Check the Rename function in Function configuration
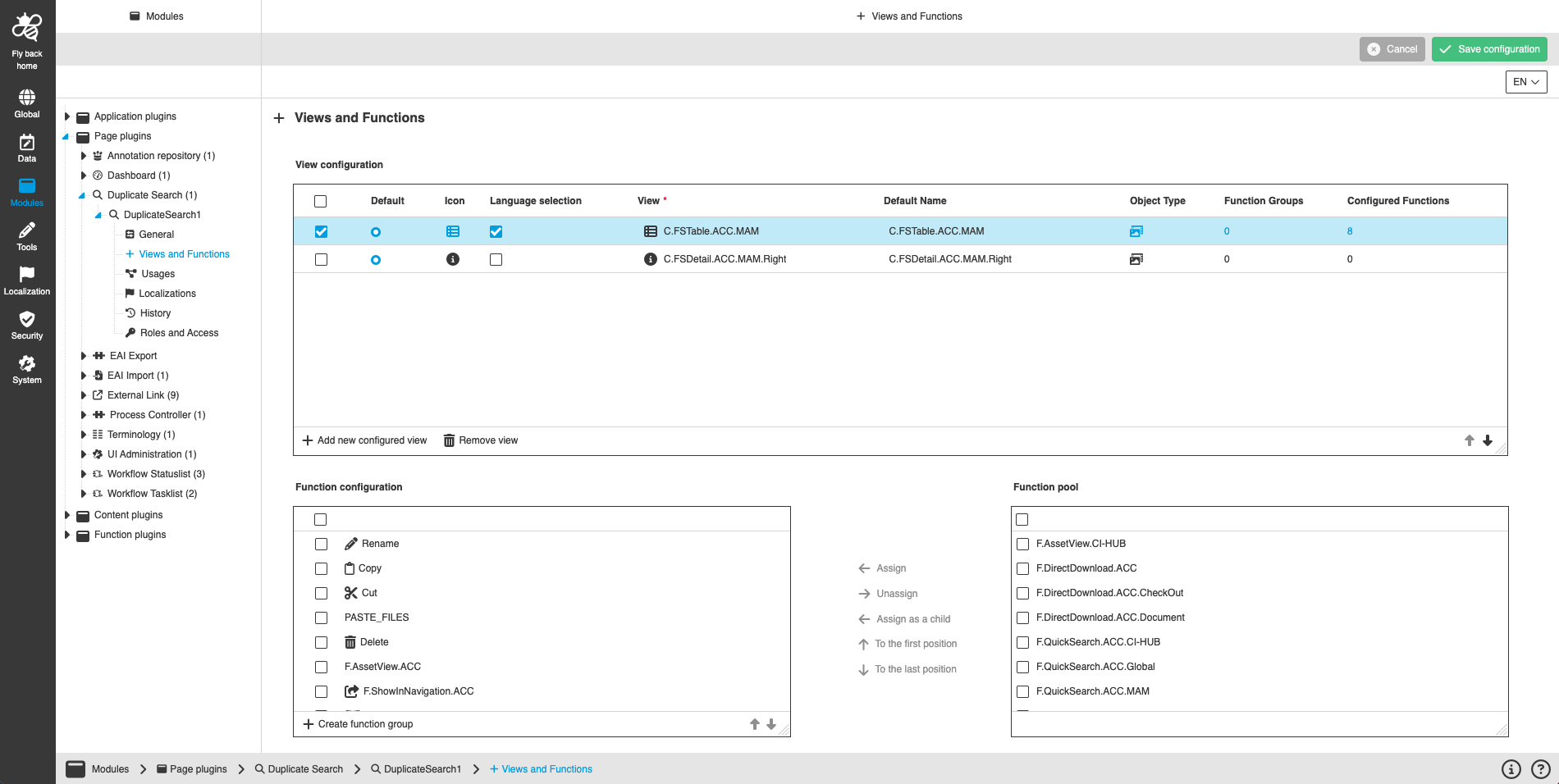The width and height of the screenshot is (1559, 784). pyautogui.click(x=321, y=544)
